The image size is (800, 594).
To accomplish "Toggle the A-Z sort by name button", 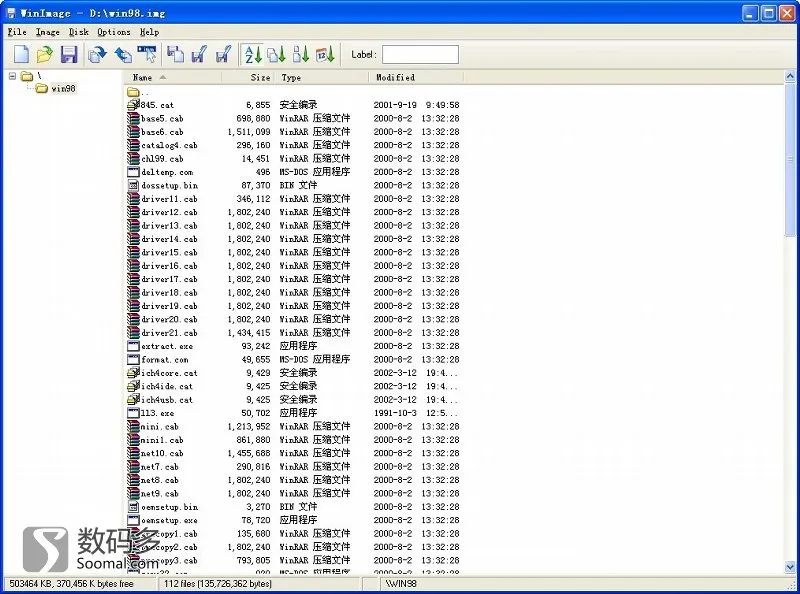I will pos(253,54).
